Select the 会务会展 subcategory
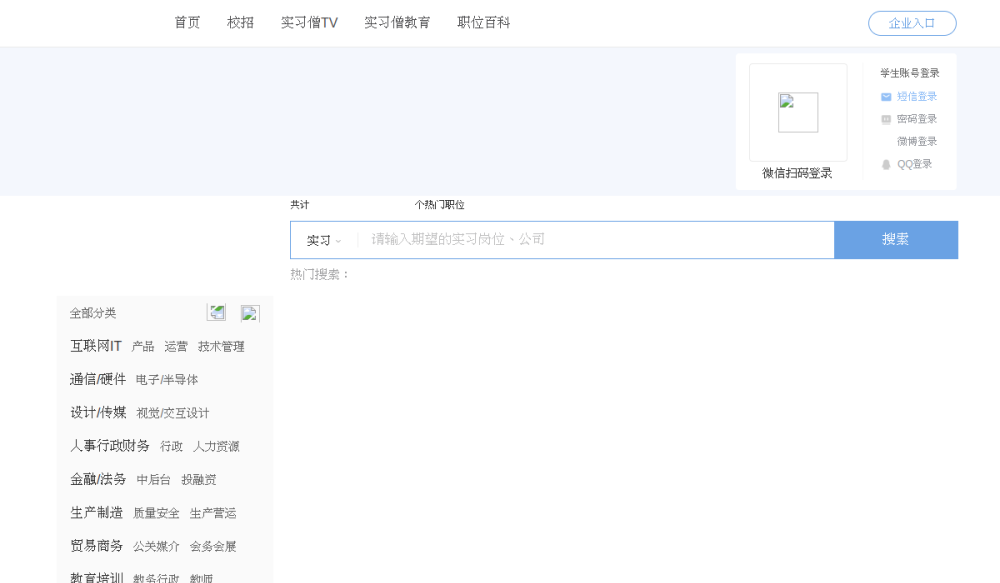1000x583 pixels. (213, 546)
